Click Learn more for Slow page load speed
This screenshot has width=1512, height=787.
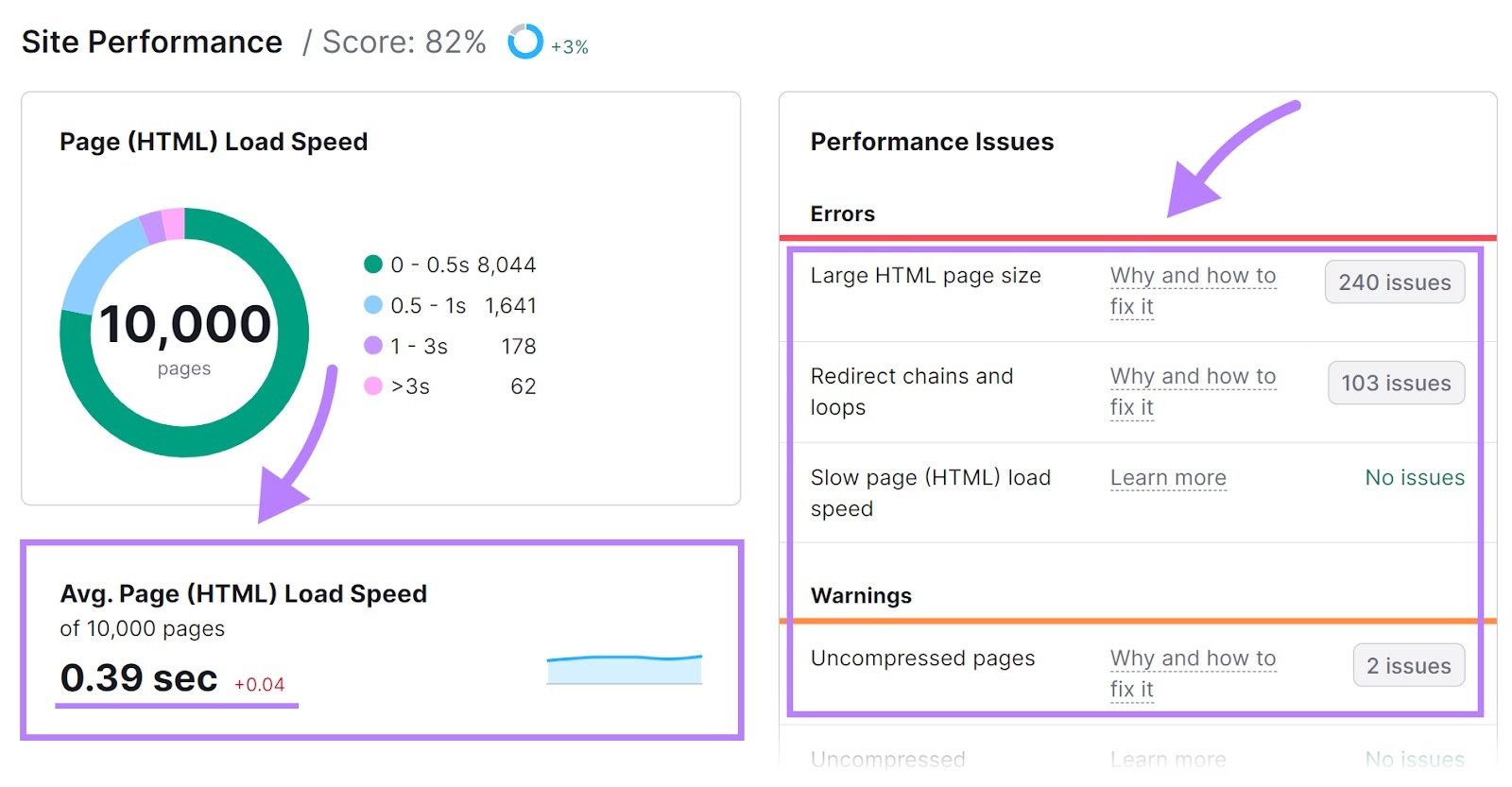pos(1168,478)
